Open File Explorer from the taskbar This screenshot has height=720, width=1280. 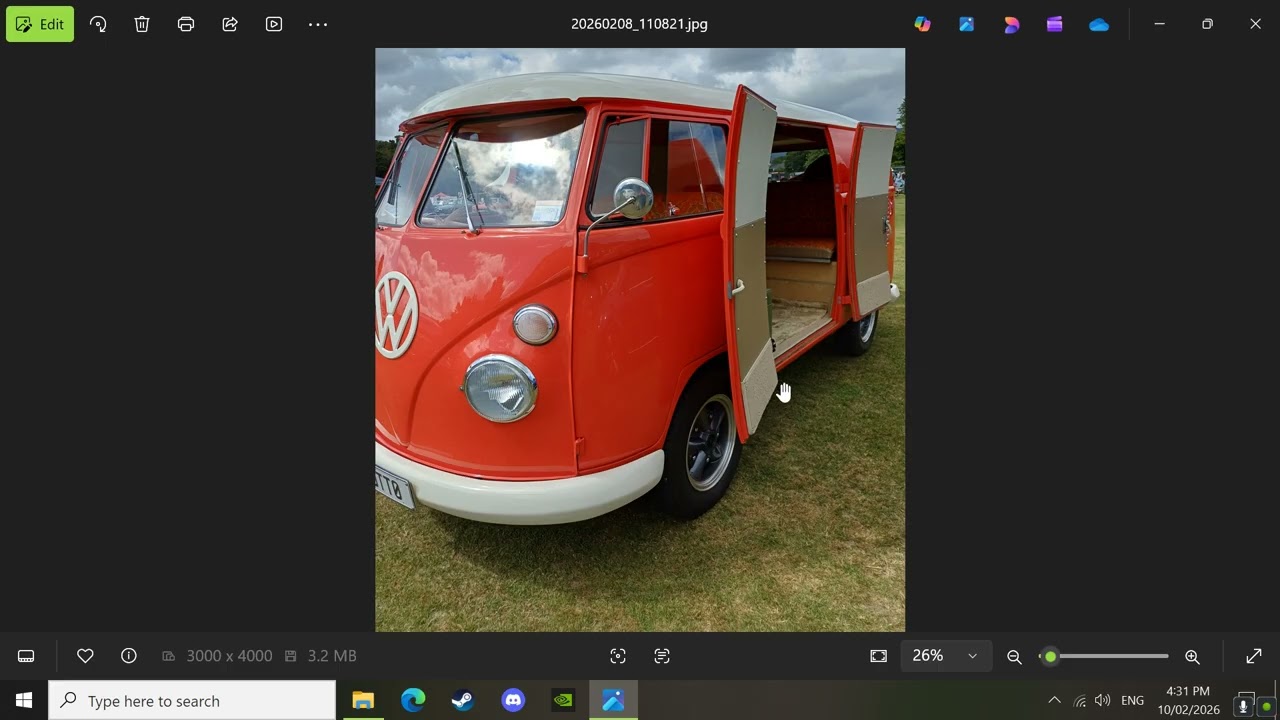click(363, 700)
